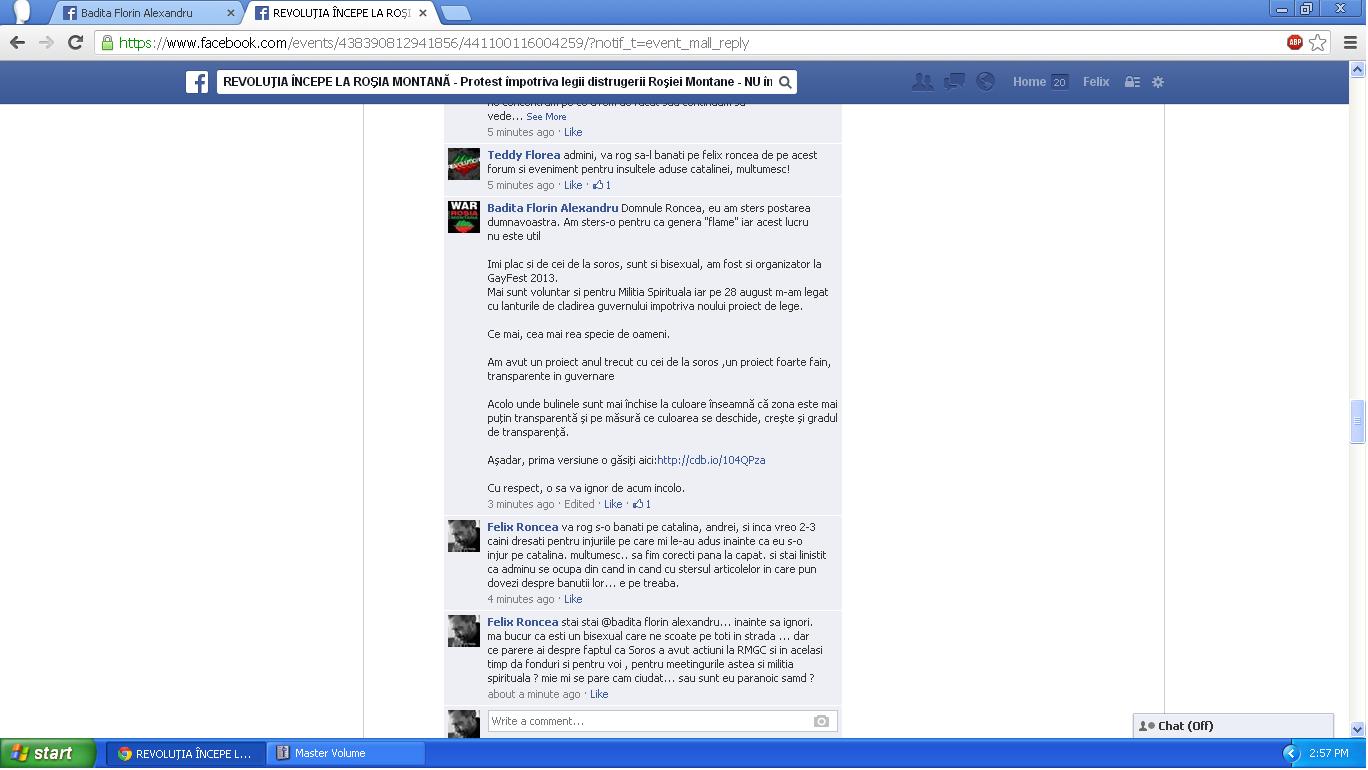The height and width of the screenshot is (770, 1368).
Task: Click the search magnifier icon
Action: tap(785, 82)
